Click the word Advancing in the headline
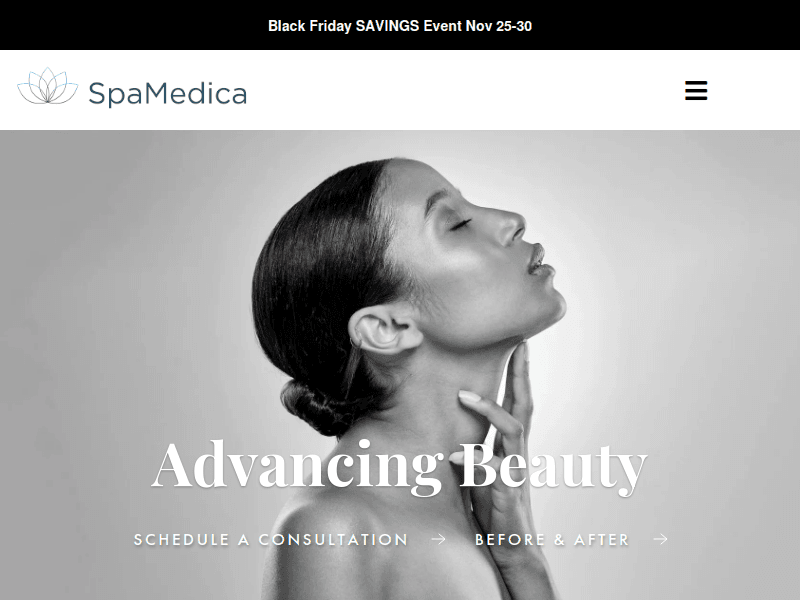Image resolution: width=800 pixels, height=600 pixels. pyautogui.click(x=297, y=467)
